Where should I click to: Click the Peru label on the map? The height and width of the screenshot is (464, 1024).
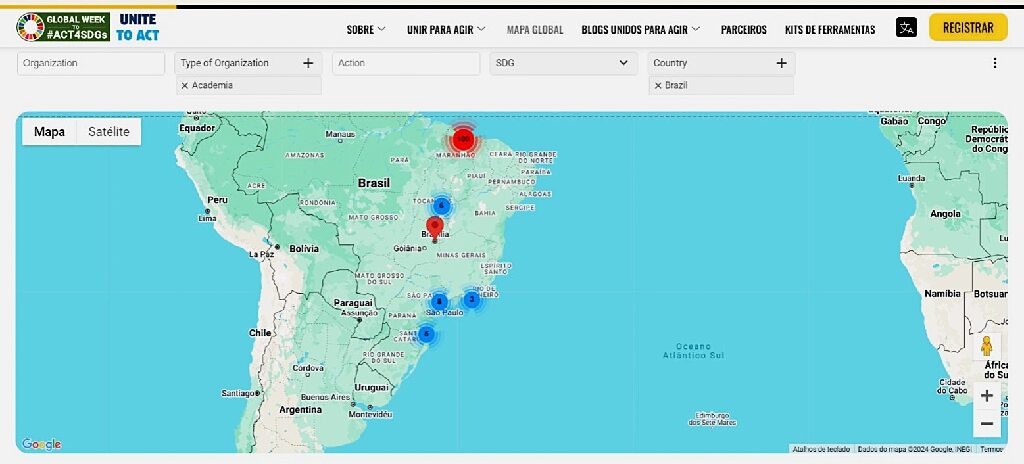[x=217, y=200]
